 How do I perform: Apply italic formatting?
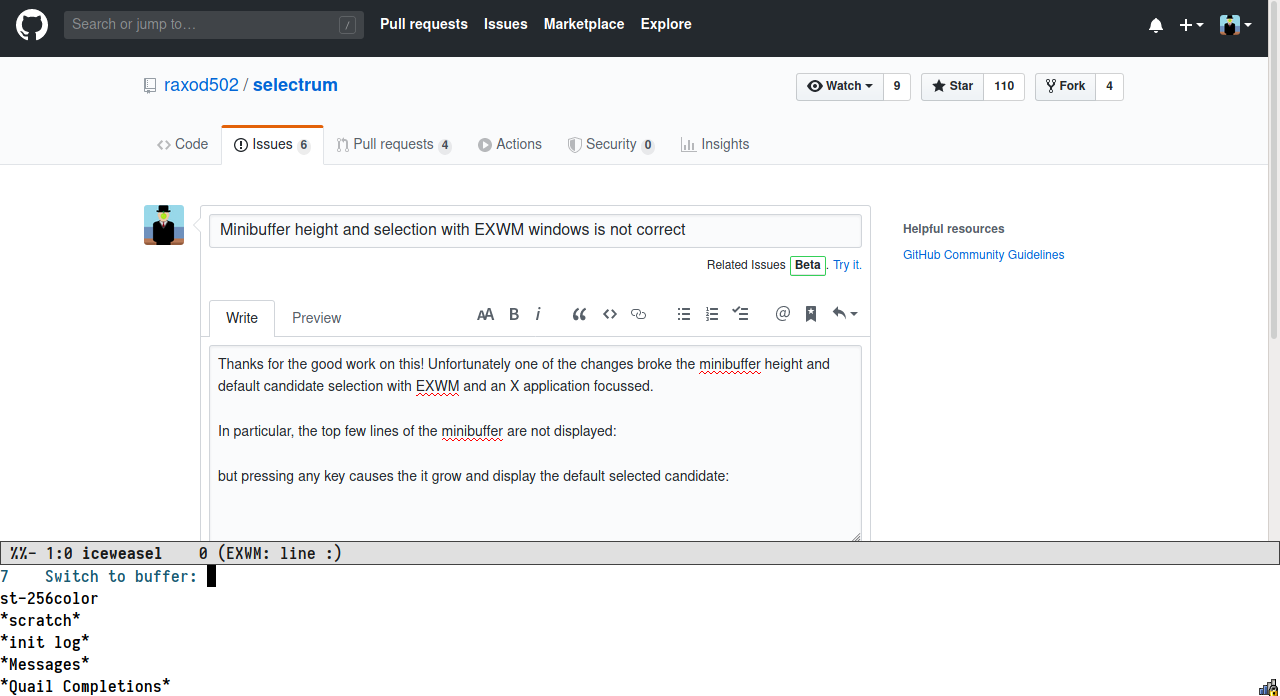(538, 314)
